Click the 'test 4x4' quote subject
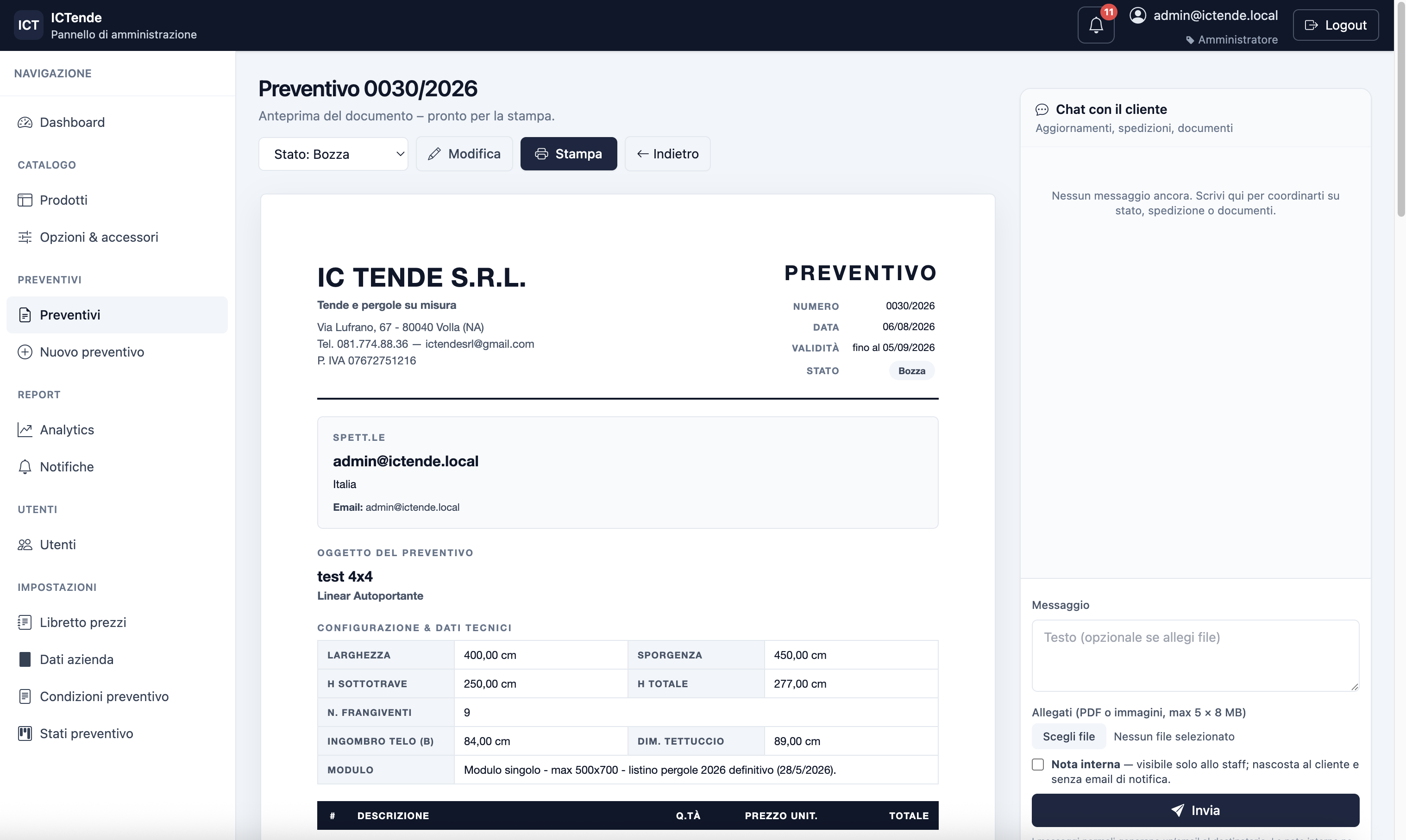 (345, 577)
